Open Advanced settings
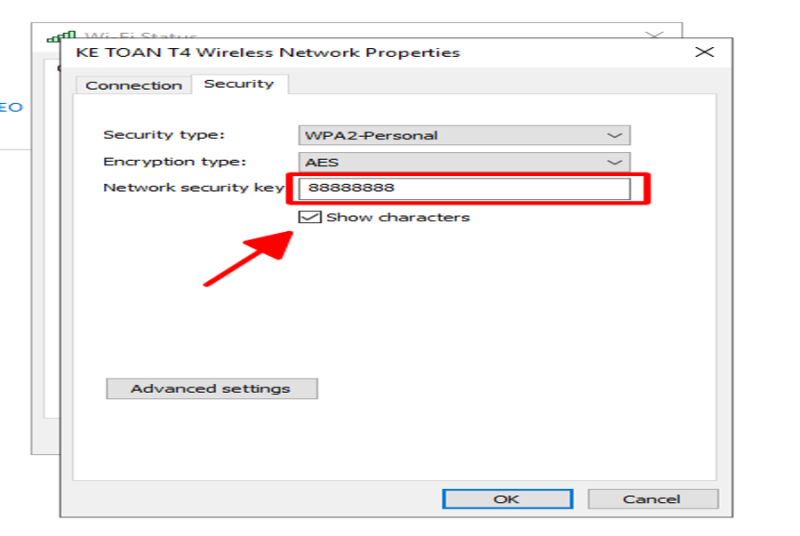The width and height of the screenshot is (800, 536). [212, 389]
